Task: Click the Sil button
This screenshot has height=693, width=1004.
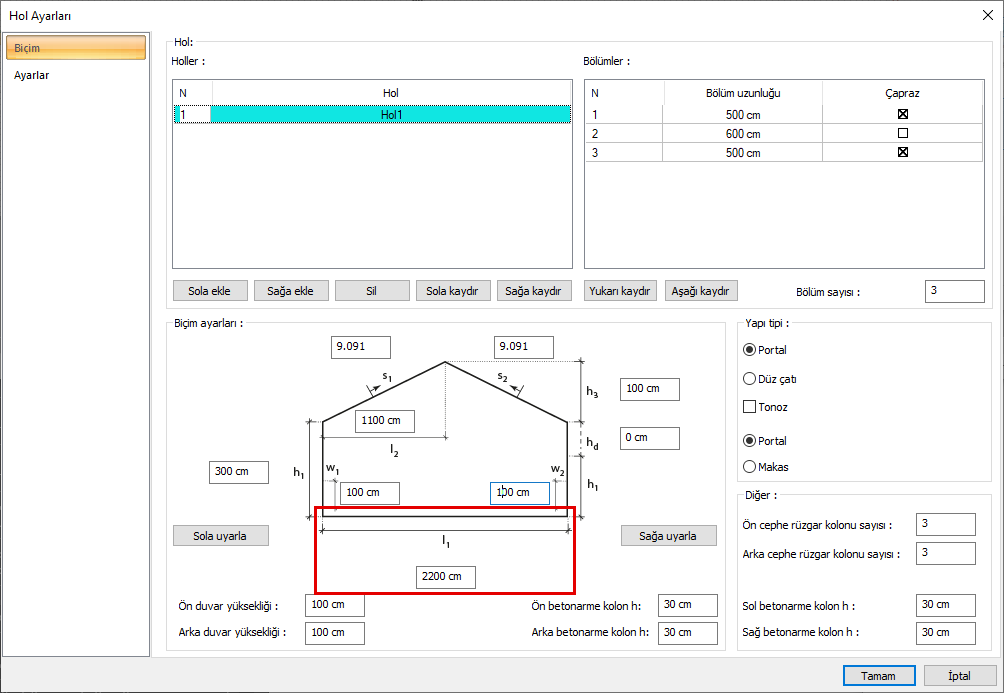Action: point(371,291)
